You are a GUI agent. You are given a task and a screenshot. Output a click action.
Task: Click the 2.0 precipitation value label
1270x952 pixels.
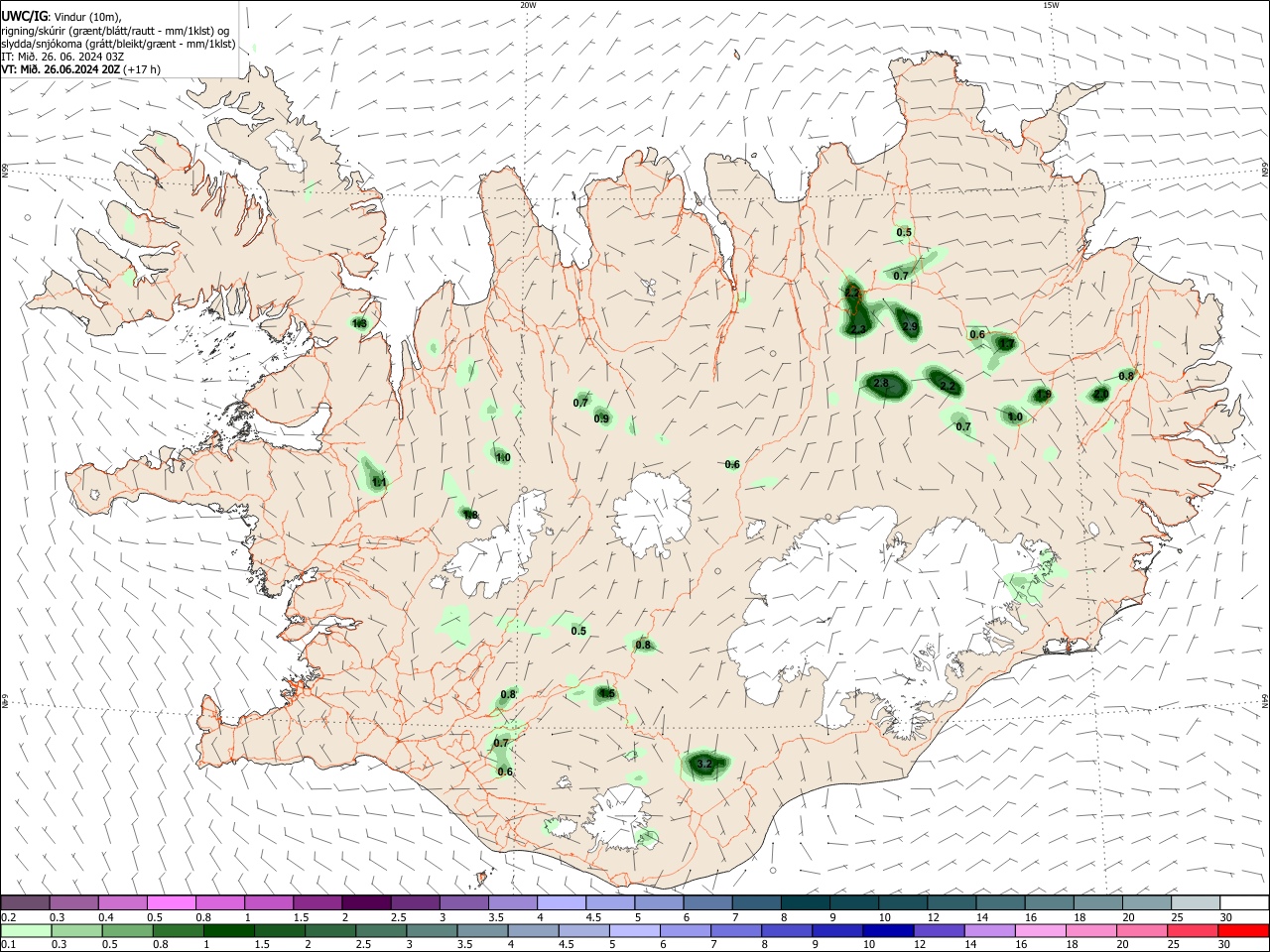pos(1100,395)
